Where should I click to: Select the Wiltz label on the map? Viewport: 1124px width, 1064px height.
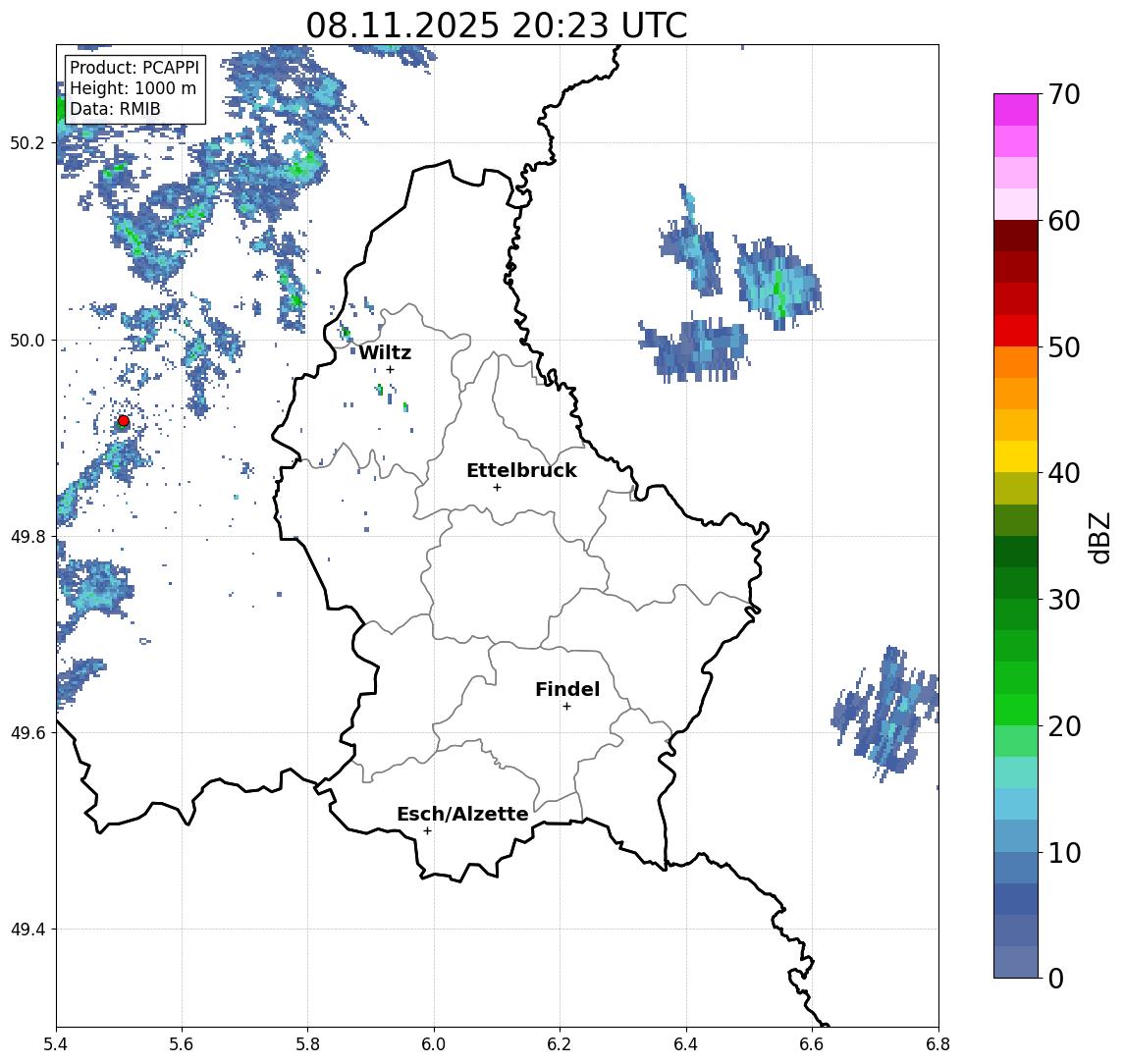(x=385, y=352)
